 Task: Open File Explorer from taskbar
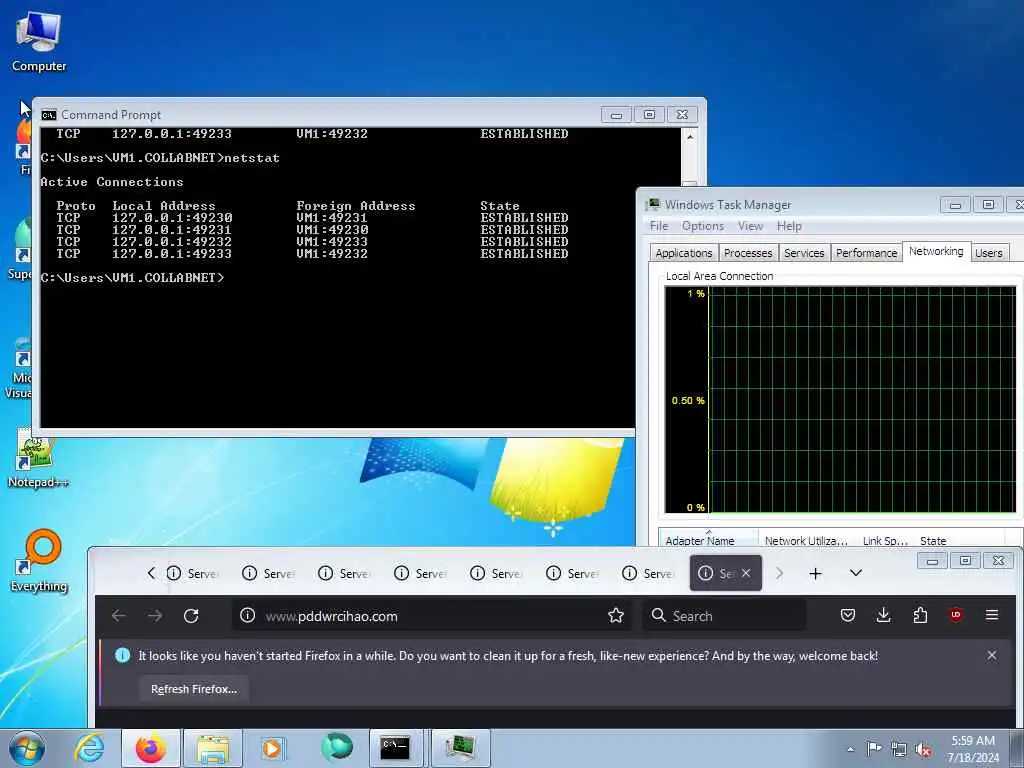pos(212,748)
